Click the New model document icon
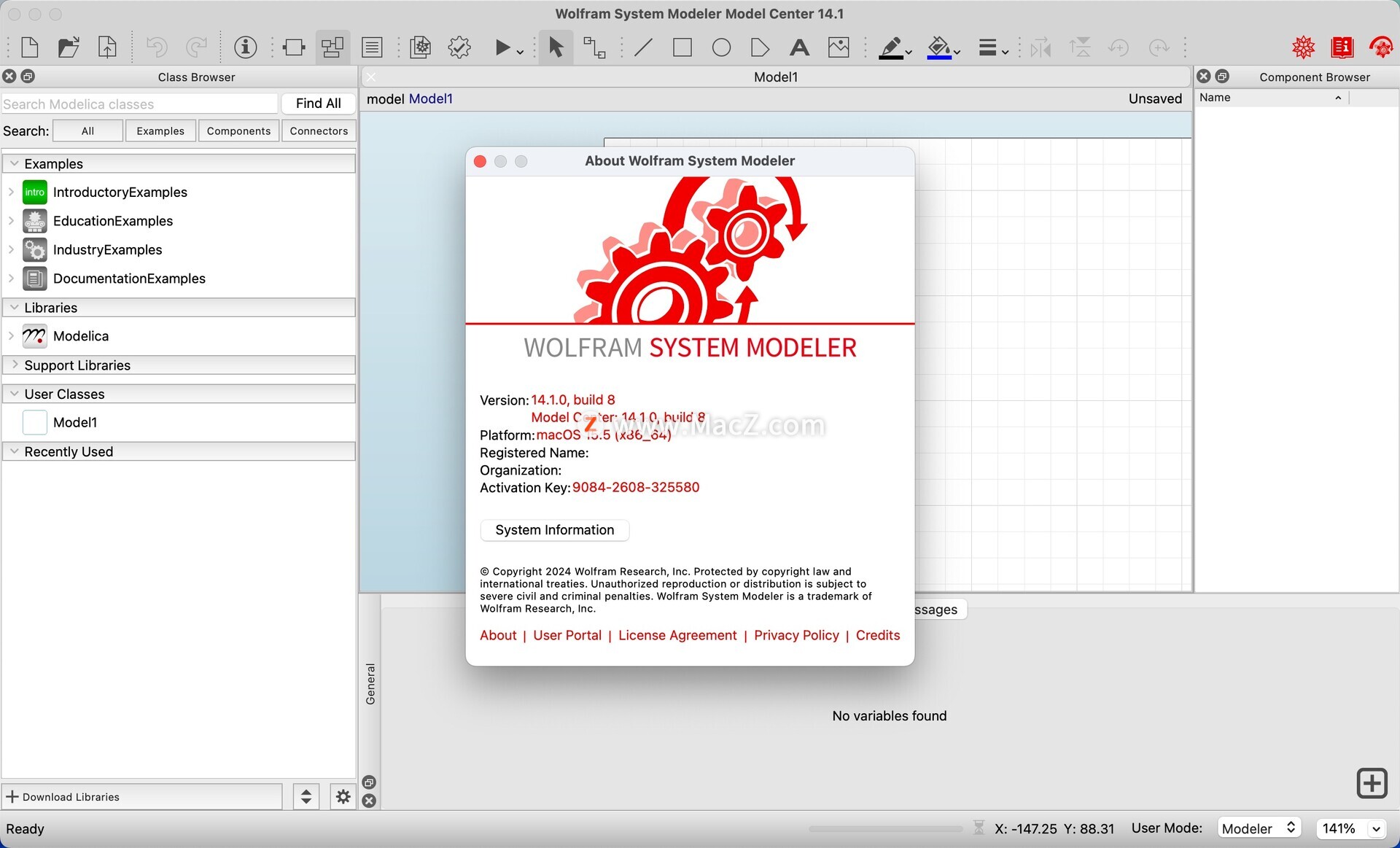Viewport: 1400px width, 848px height. (30, 47)
